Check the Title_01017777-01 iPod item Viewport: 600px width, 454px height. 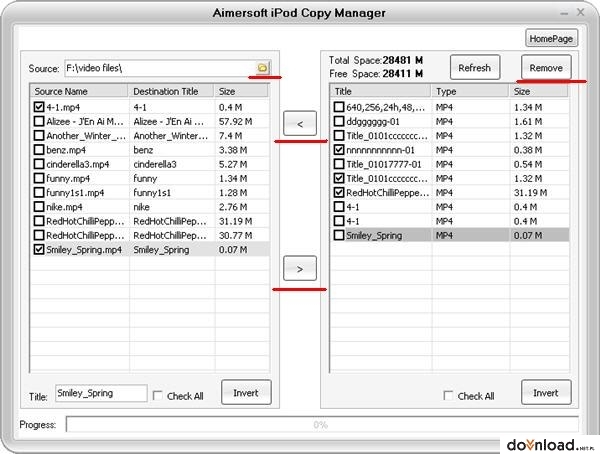339,164
